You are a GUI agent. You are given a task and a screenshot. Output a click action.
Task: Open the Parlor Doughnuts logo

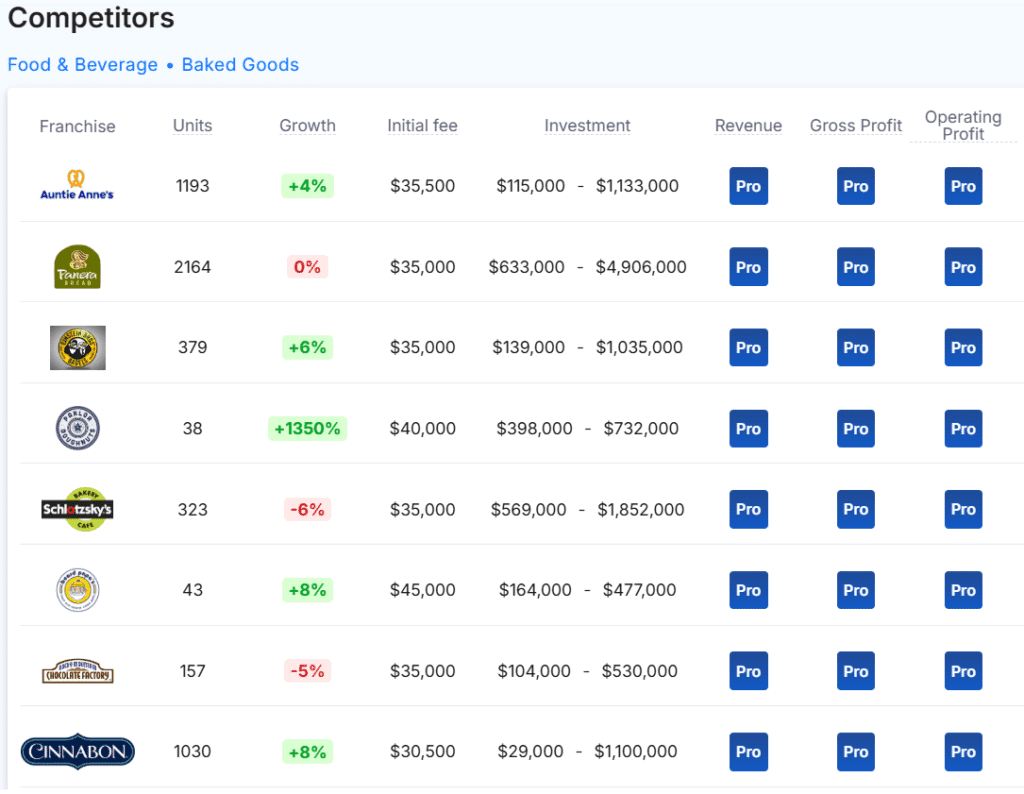[78, 428]
